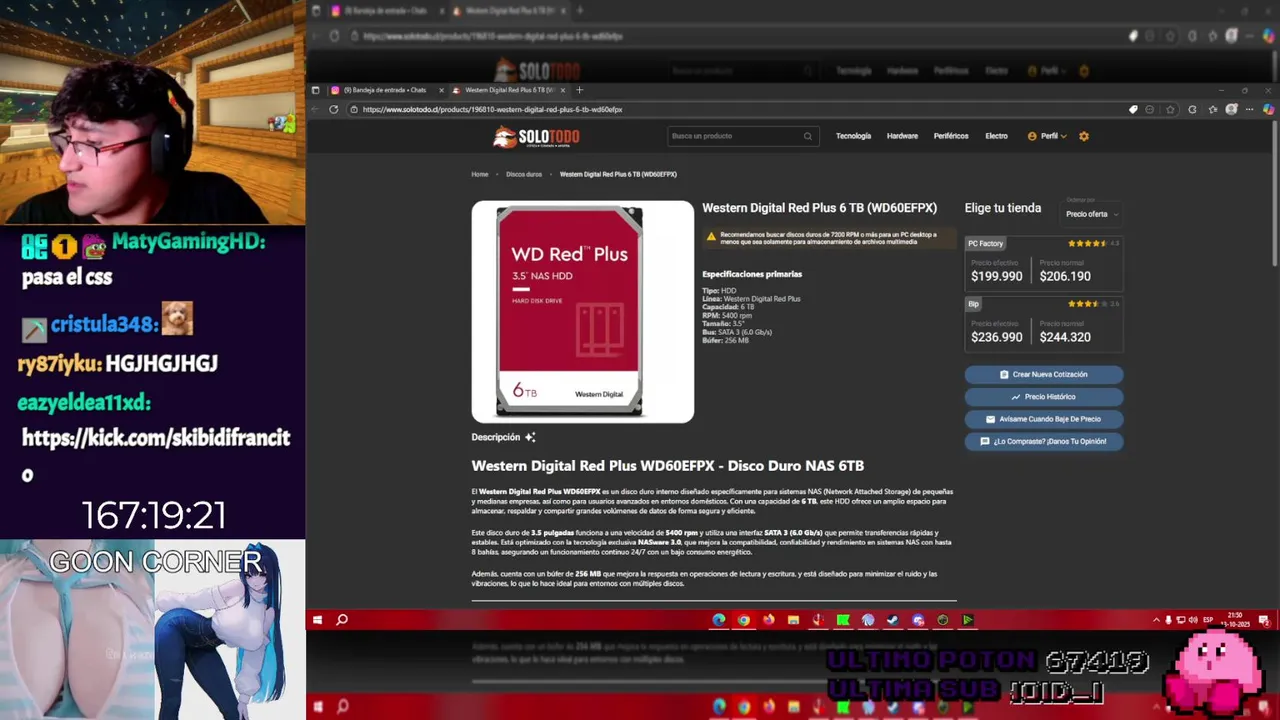Viewport: 1280px width, 720px height.
Task: Open File Explorer from the taskbar
Action: coord(793,620)
